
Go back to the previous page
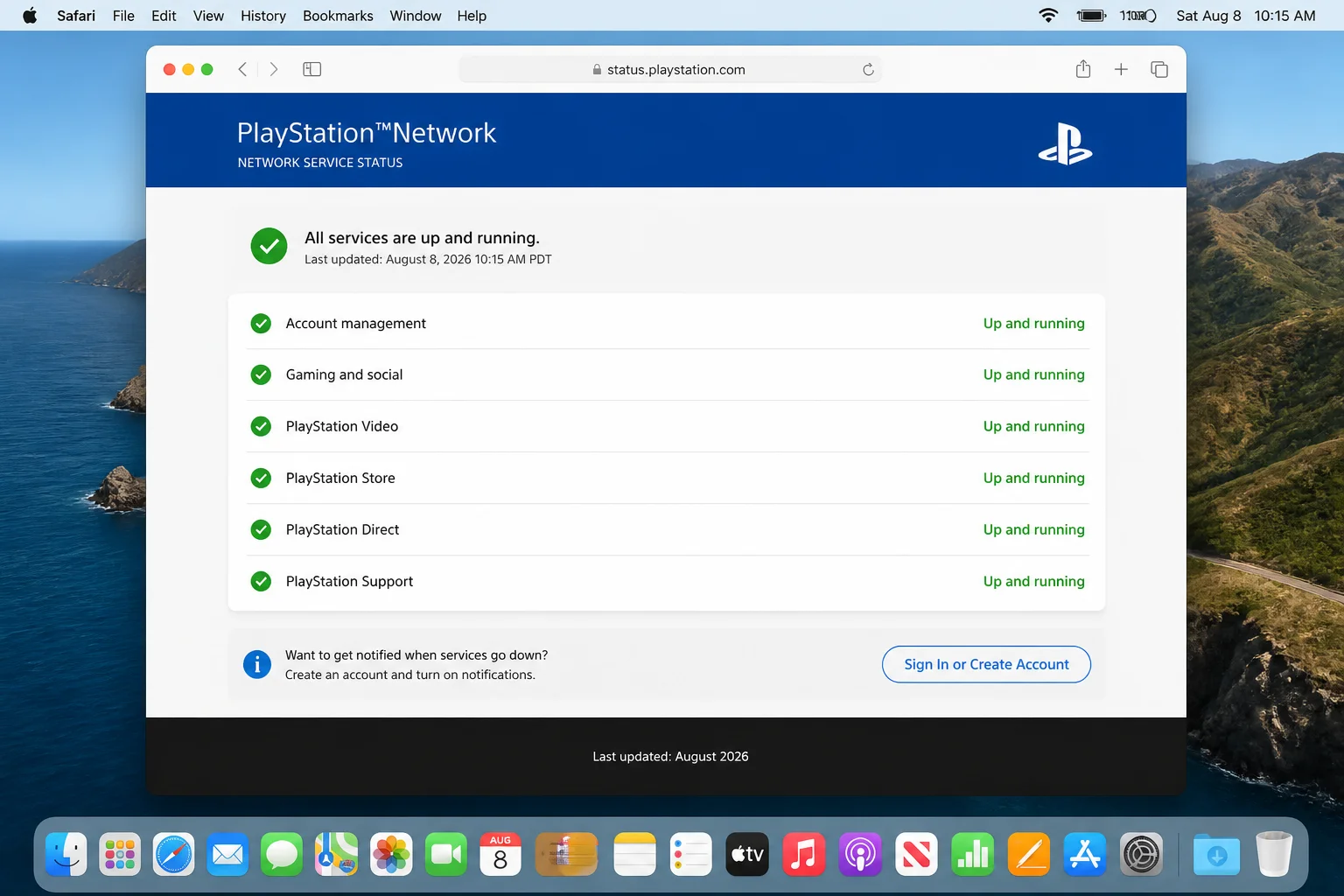tap(242, 69)
